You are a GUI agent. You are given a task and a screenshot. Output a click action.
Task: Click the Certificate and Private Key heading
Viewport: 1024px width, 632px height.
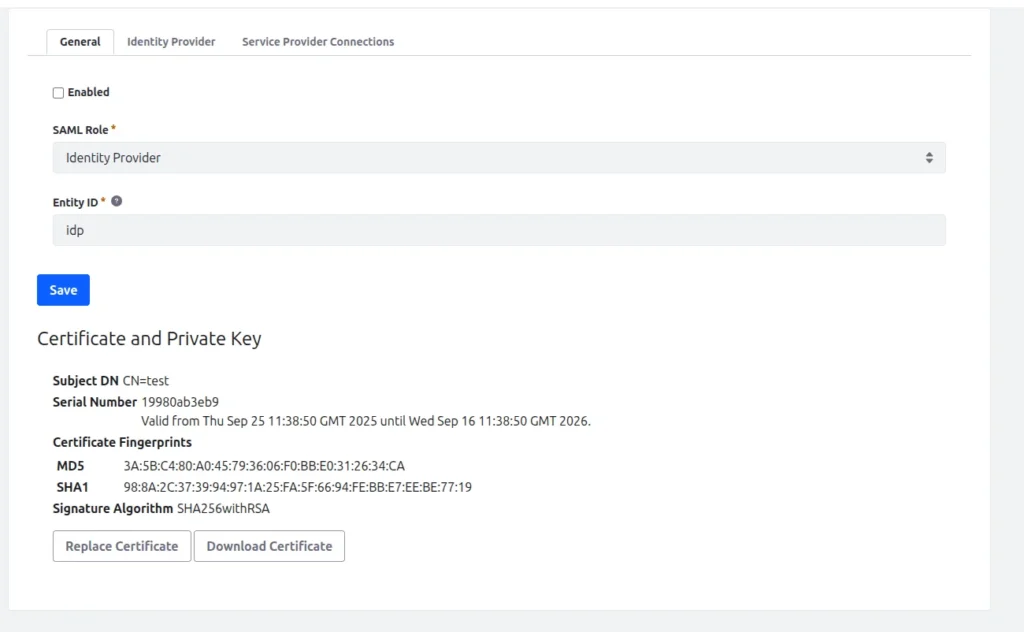[149, 339]
